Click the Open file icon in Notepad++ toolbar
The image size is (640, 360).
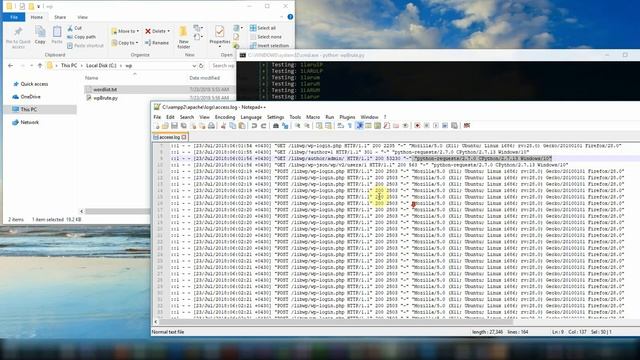point(165,126)
